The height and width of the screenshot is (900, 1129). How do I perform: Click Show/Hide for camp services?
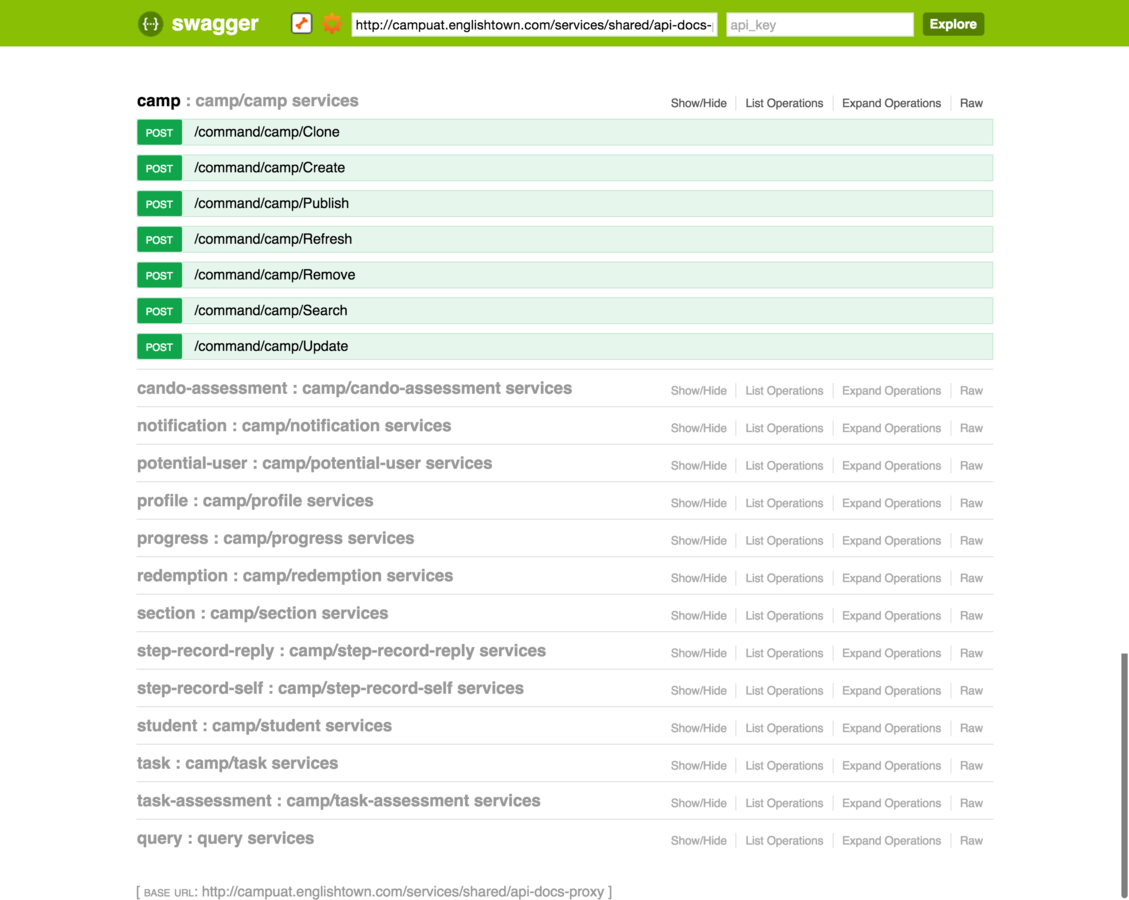click(698, 103)
